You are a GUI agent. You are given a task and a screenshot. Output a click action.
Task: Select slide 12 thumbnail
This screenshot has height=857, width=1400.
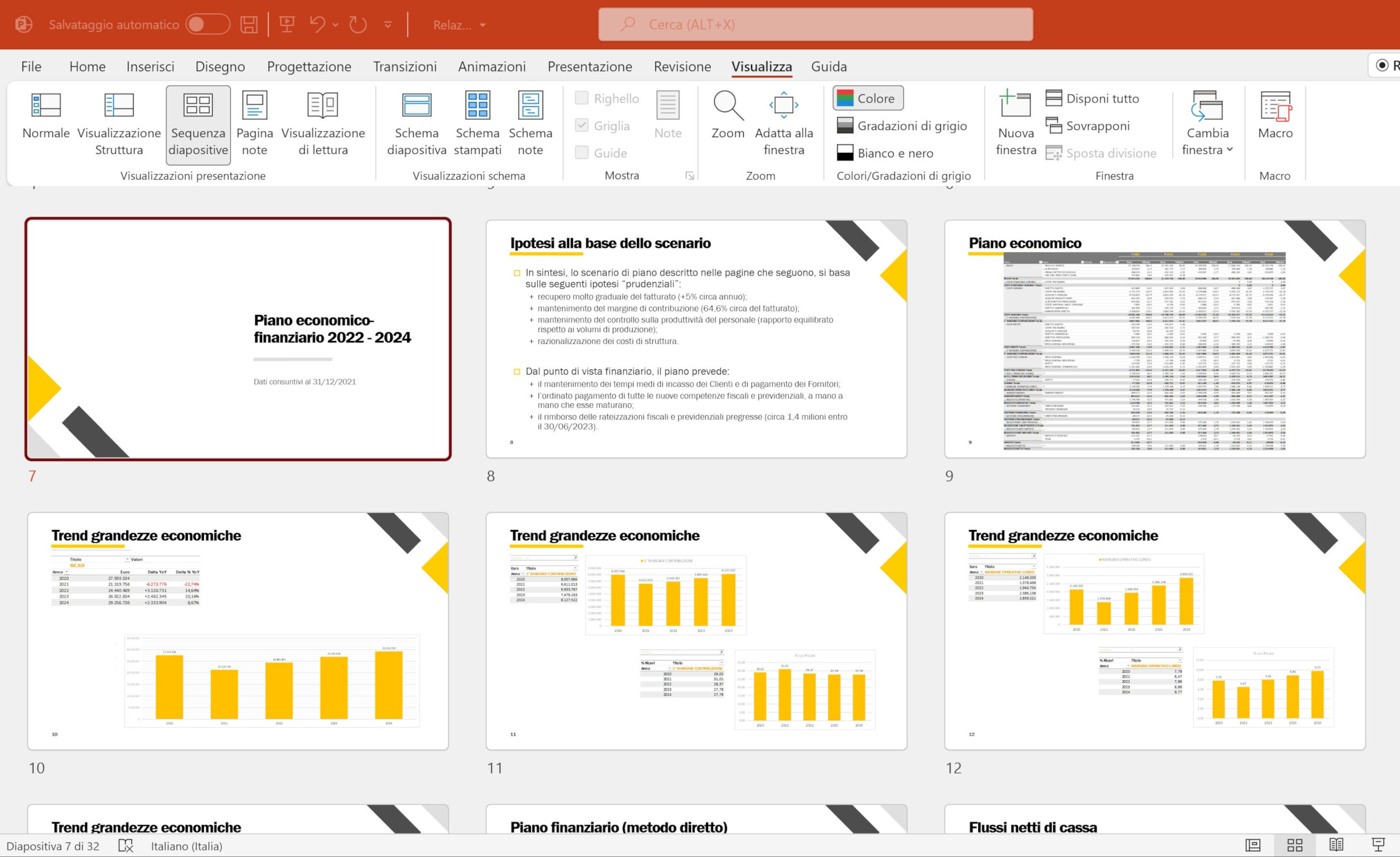pos(1155,631)
